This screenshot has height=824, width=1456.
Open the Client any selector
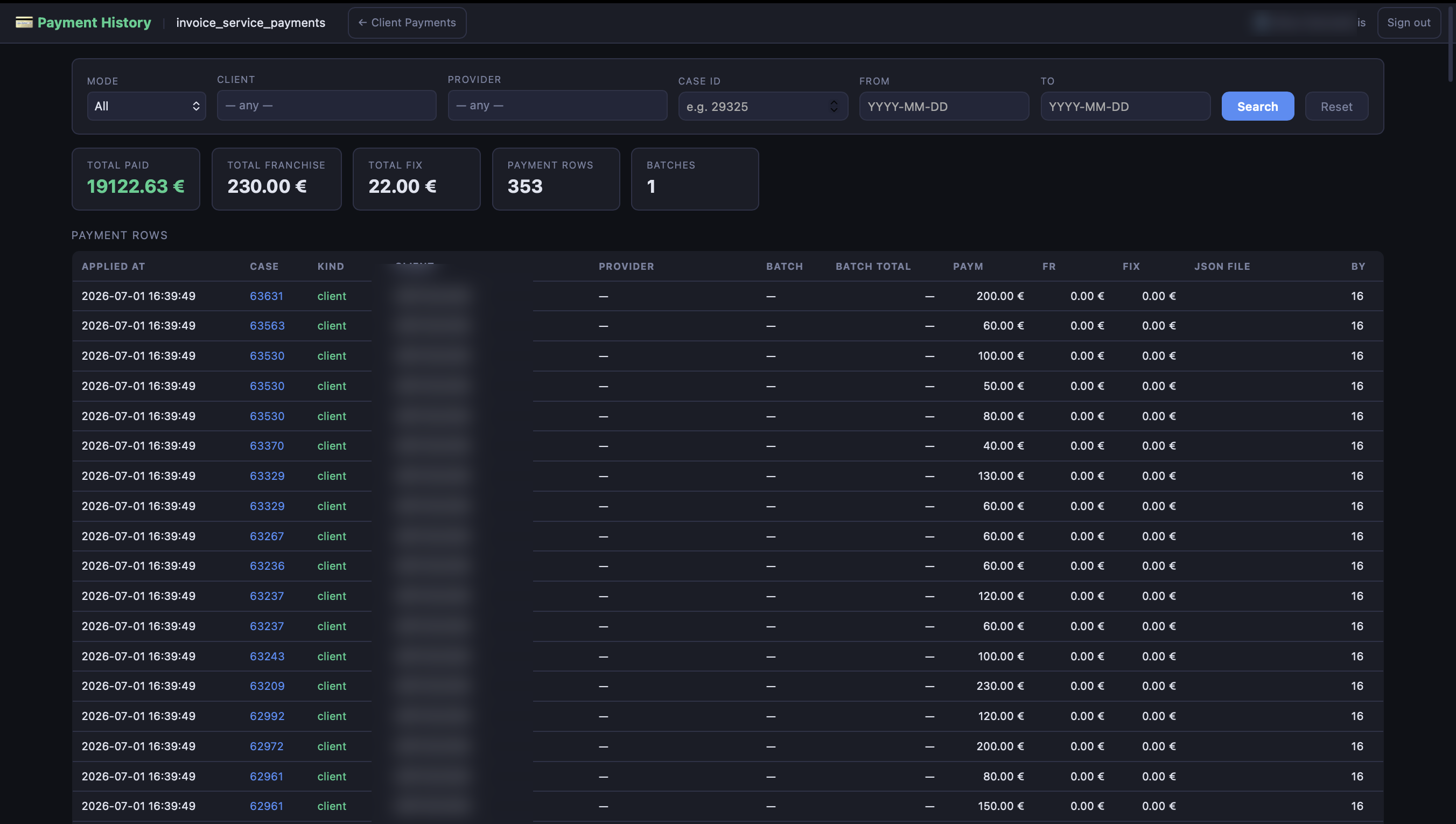[x=326, y=105]
